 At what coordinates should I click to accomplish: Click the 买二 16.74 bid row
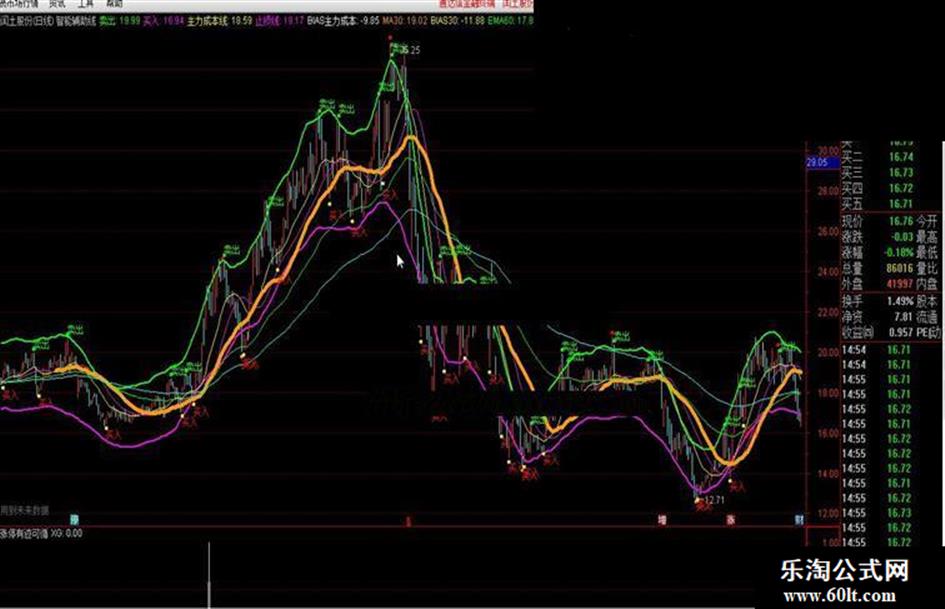coord(878,157)
